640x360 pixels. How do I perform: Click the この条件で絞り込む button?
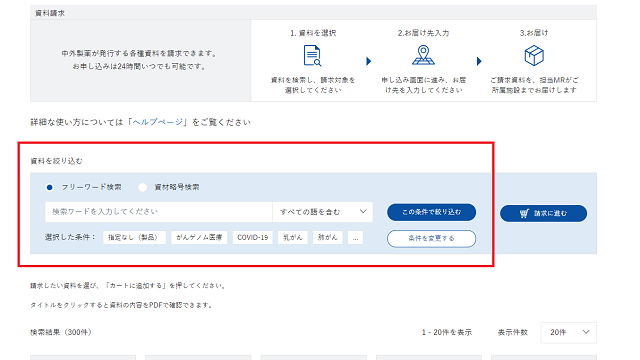431,212
